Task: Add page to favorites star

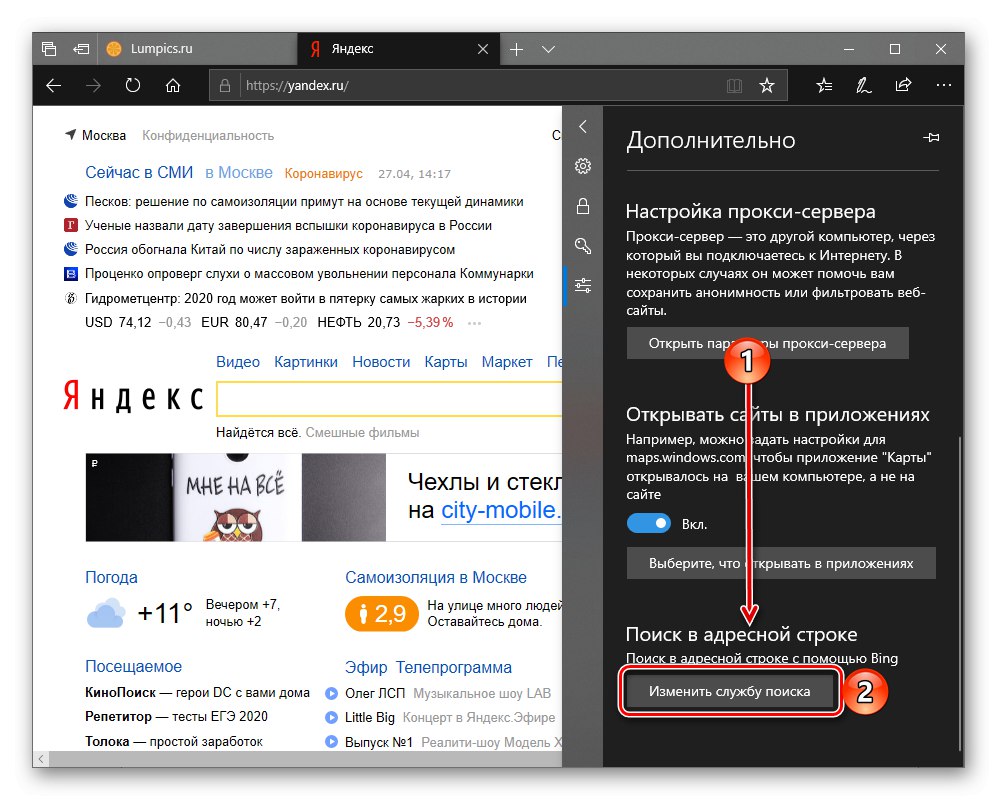Action: (x=767, y=85)
